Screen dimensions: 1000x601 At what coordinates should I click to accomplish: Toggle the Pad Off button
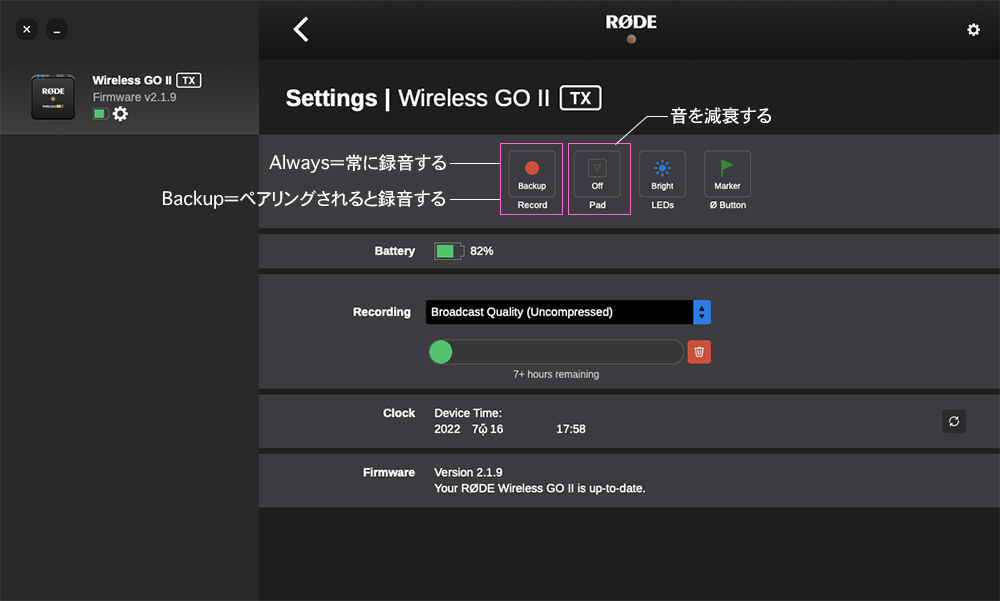[597, 174]
